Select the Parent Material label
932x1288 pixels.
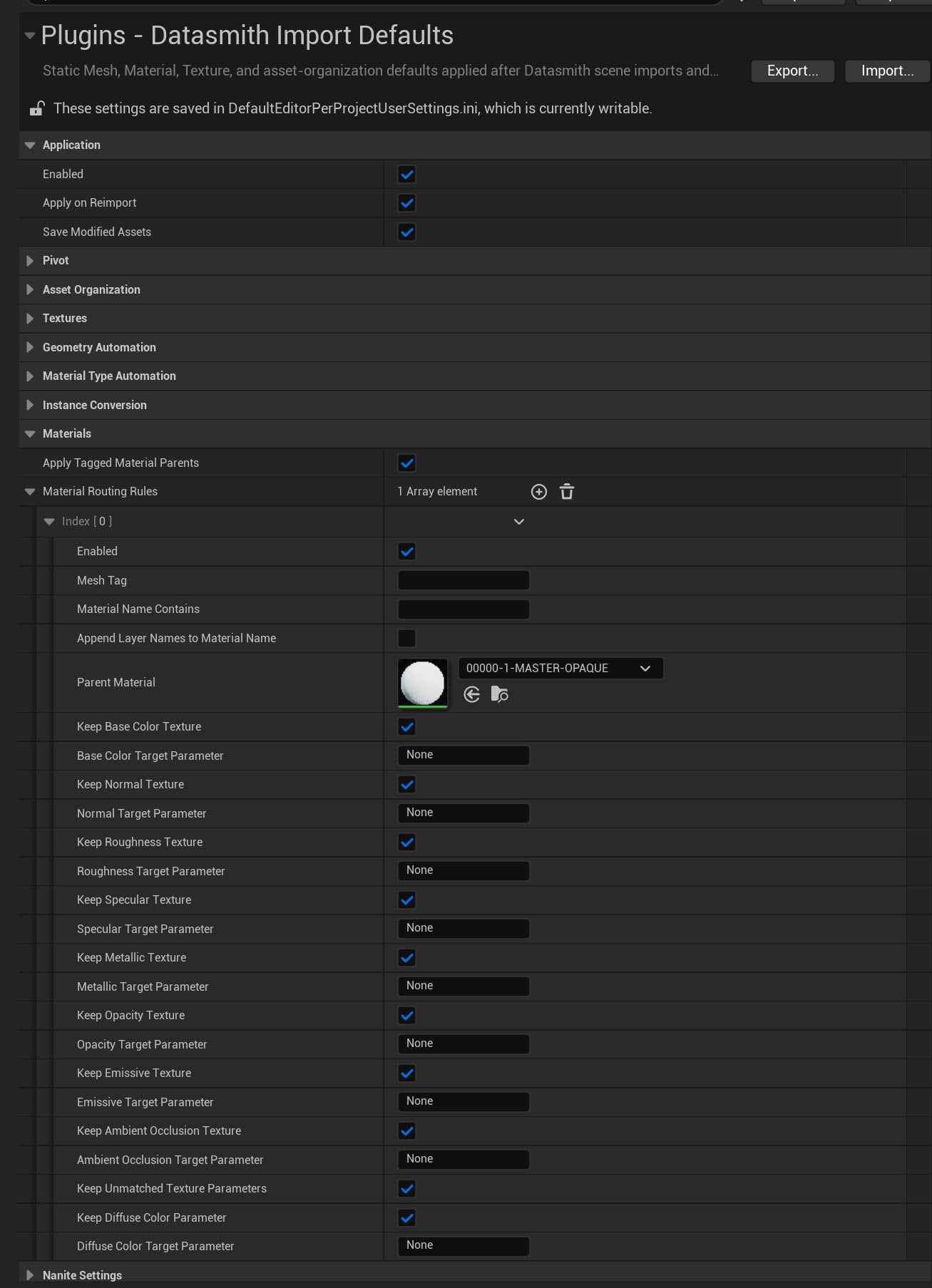pyautogui.click(x=116, y=683)
